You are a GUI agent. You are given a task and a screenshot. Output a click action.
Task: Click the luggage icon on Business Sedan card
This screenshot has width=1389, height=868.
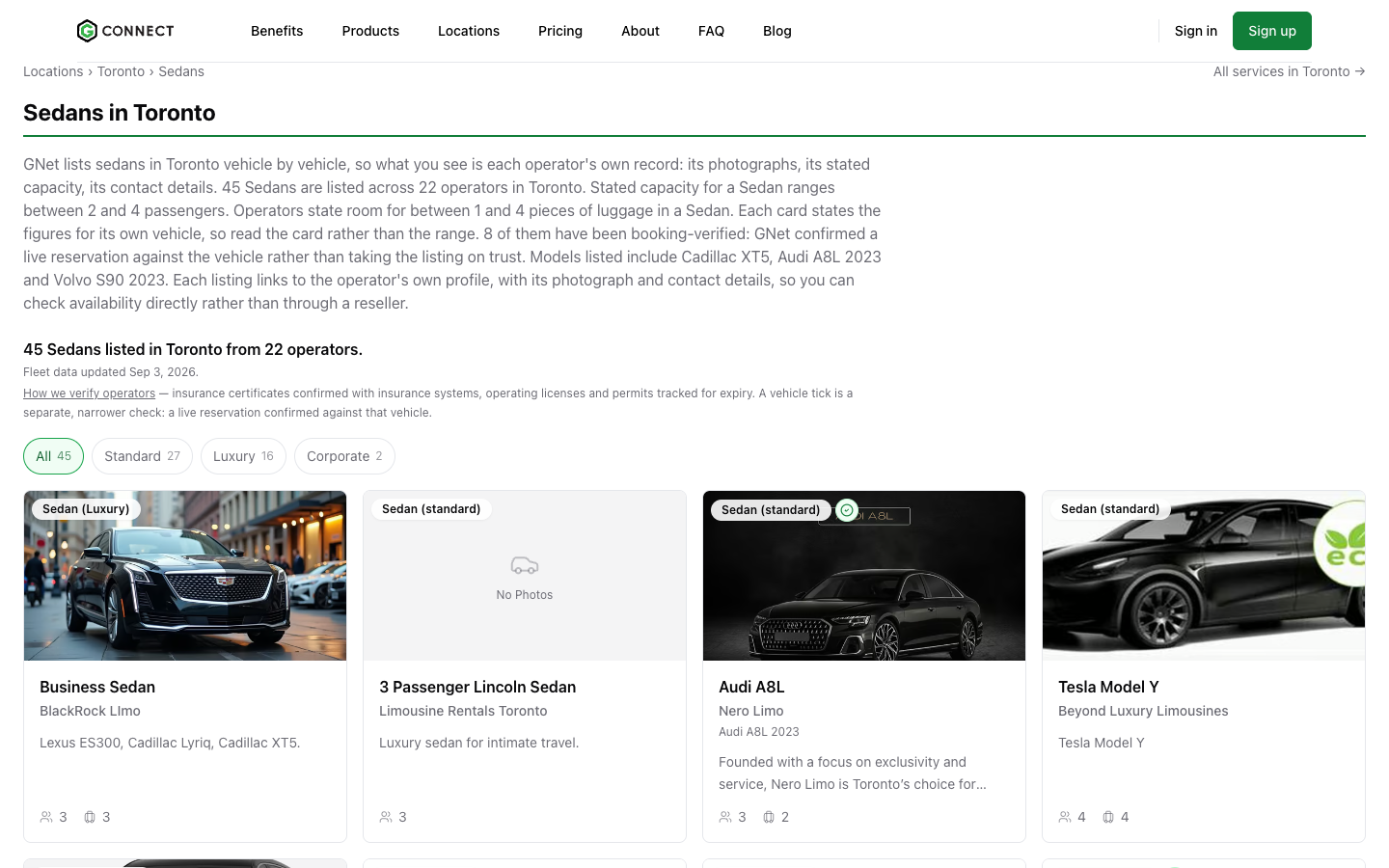[x=90, y=817]
